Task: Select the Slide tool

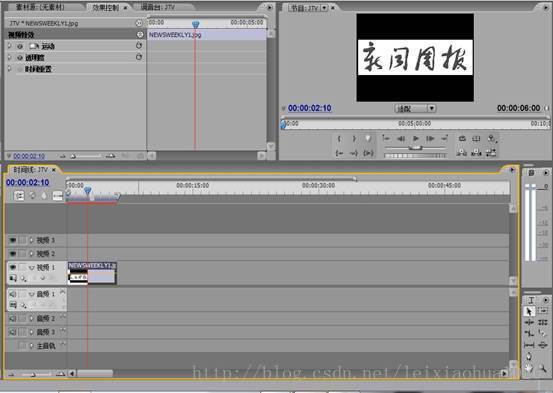Action: [x=543, y=345]
